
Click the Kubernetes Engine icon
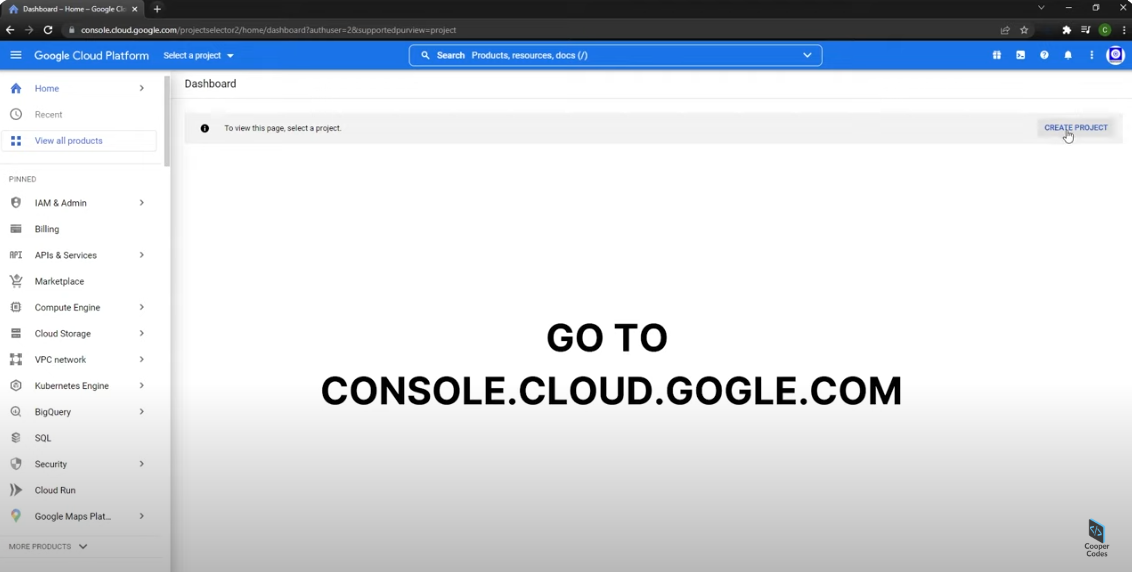16,386
